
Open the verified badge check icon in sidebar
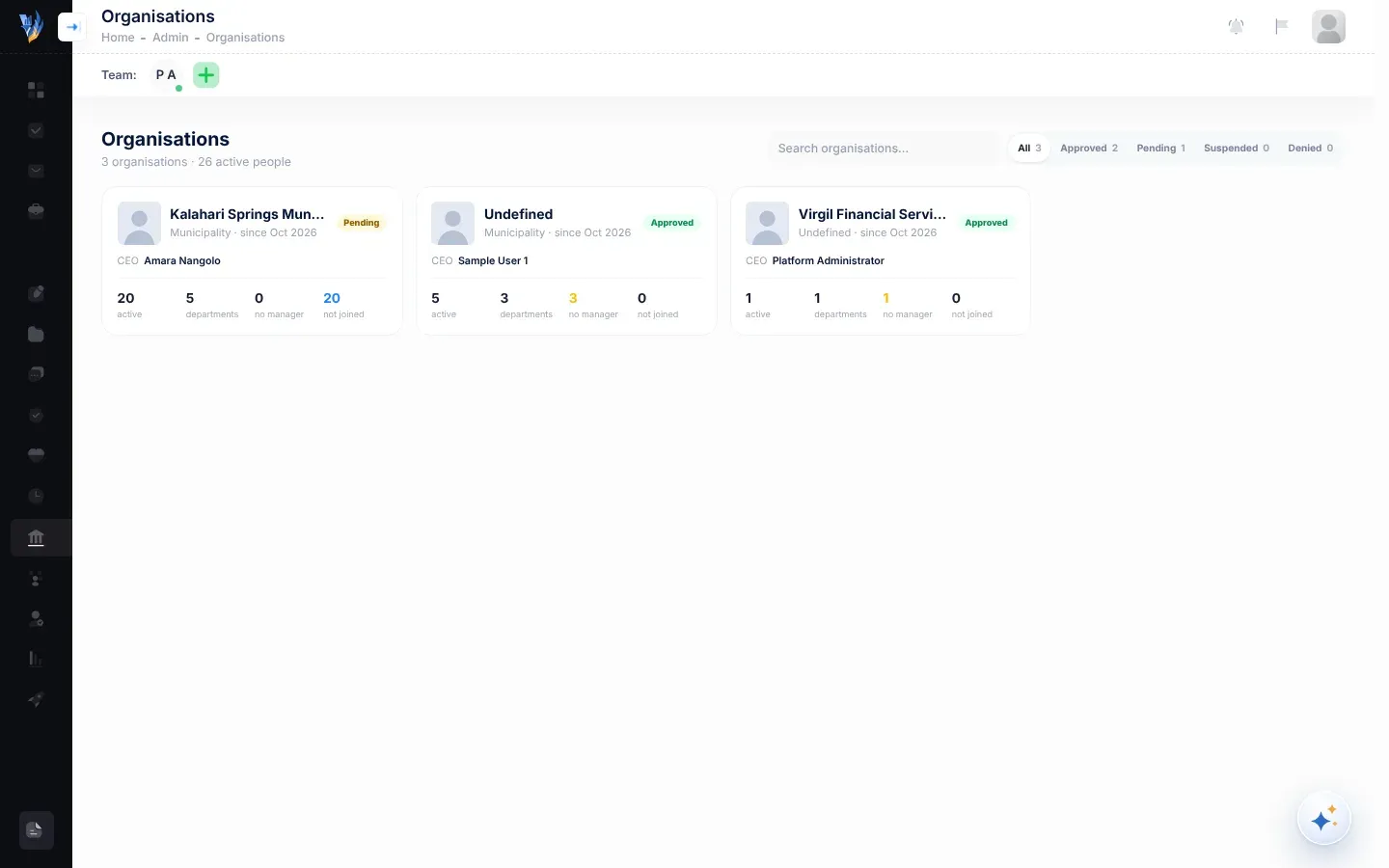pyautogui.click(x=36, y=415)
